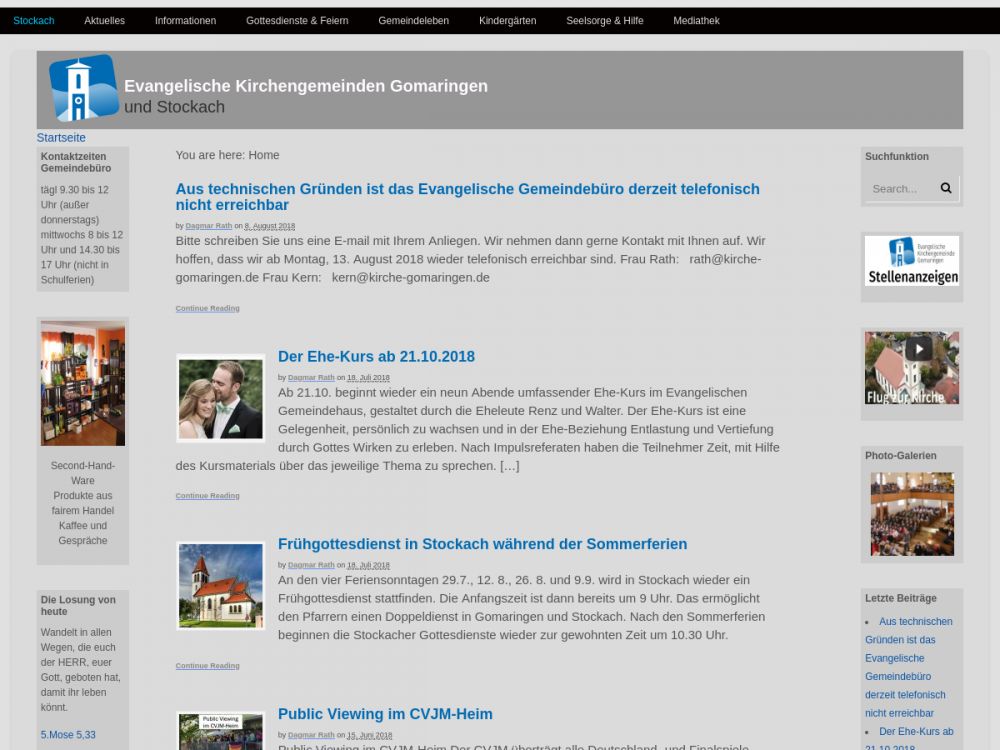Go to the Mediathek menu
This screenshot has width=1000, height=750.
pos(696,20)
